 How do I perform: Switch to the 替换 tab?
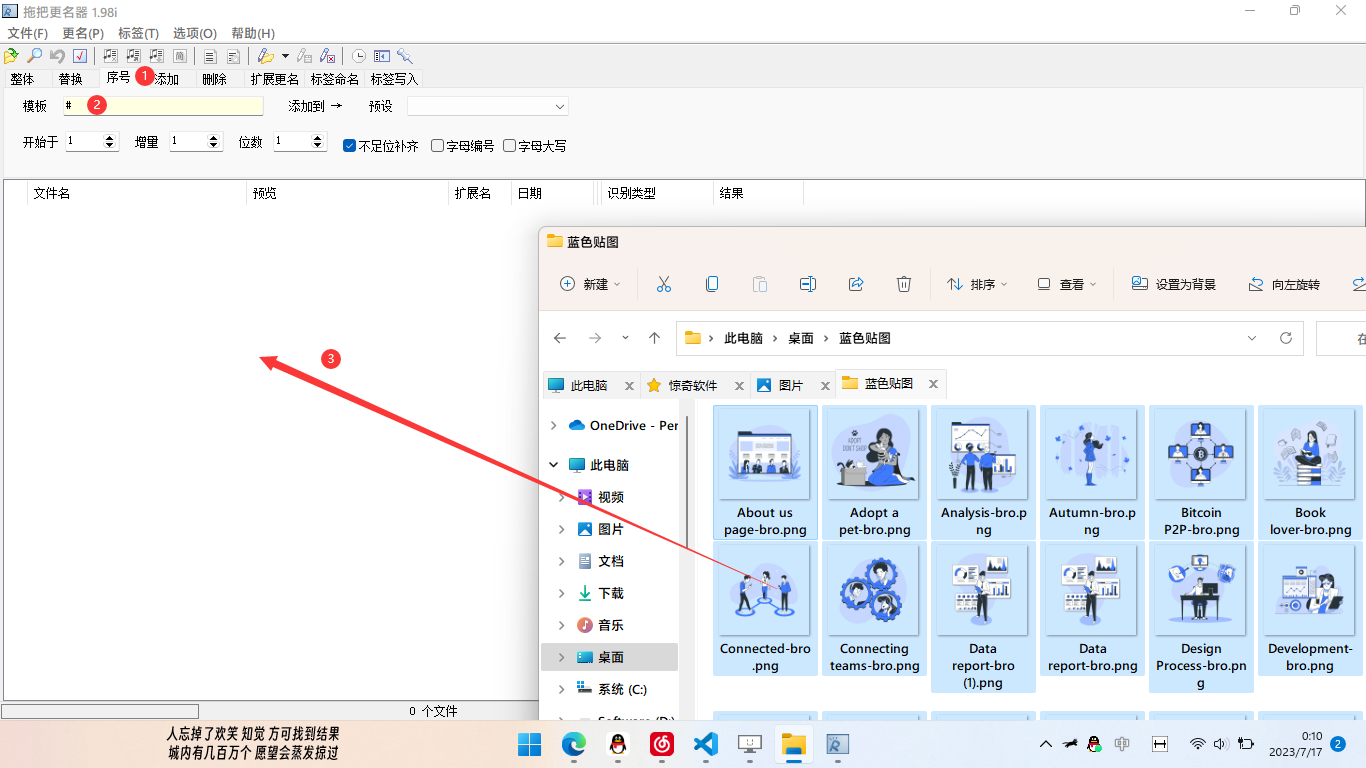click(70, 79)
